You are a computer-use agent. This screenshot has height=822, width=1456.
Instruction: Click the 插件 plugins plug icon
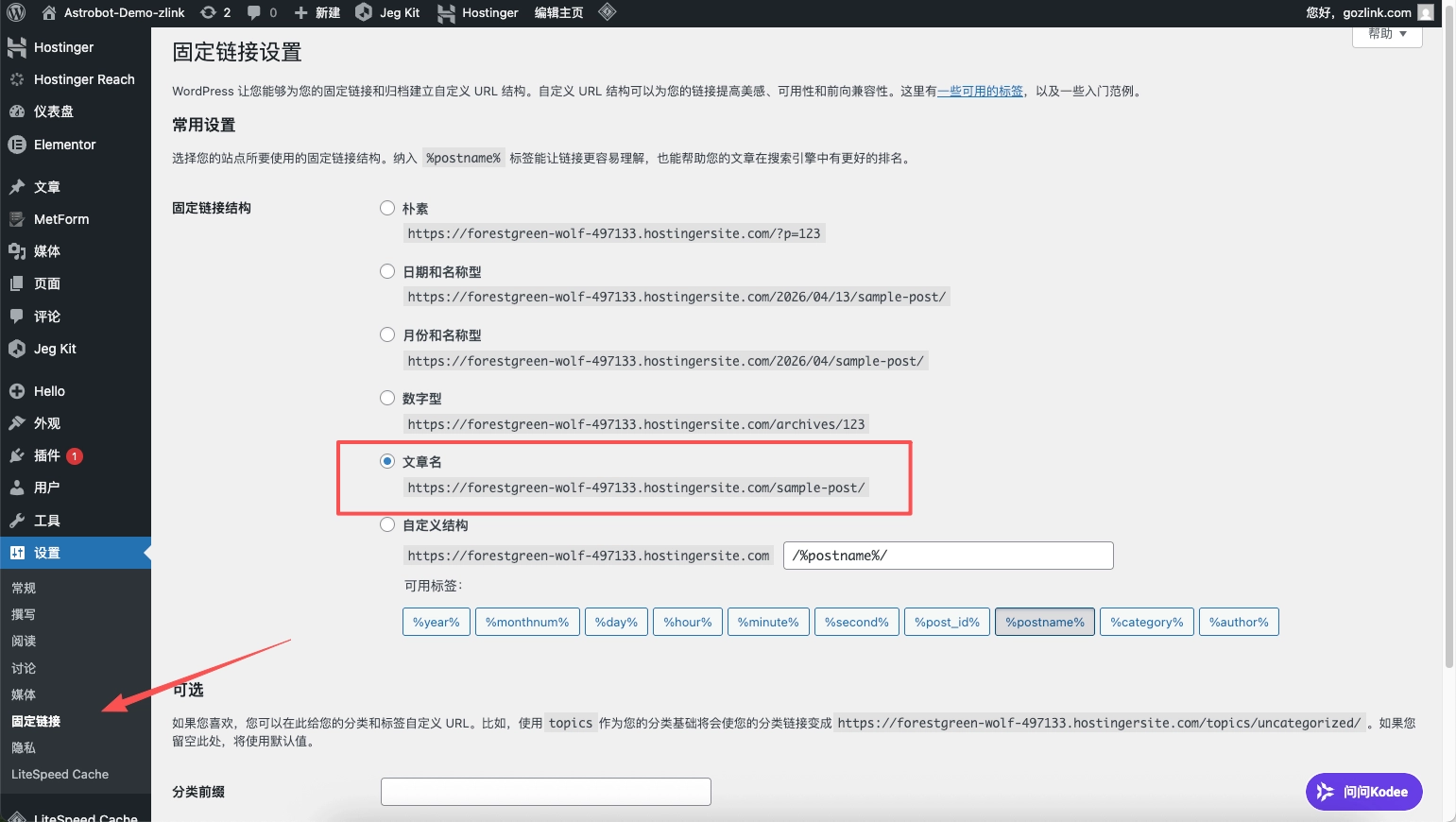click(x=17, y=455)
